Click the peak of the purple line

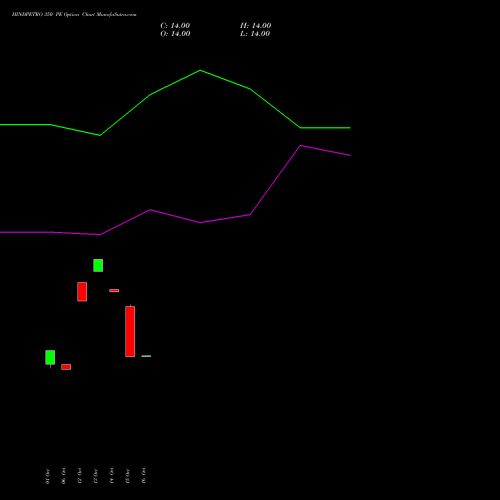[300, 145]
